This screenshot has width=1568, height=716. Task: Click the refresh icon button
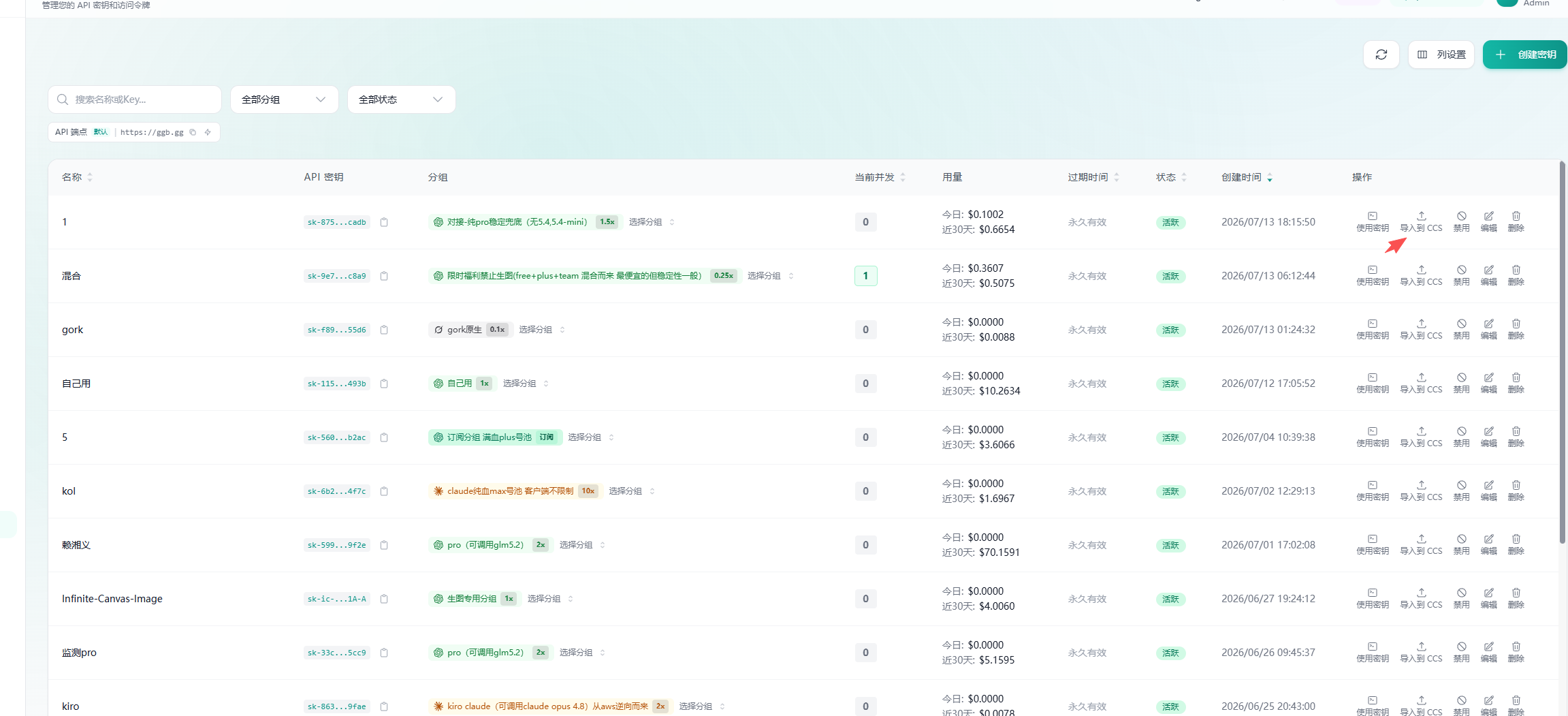[1381, 55]
